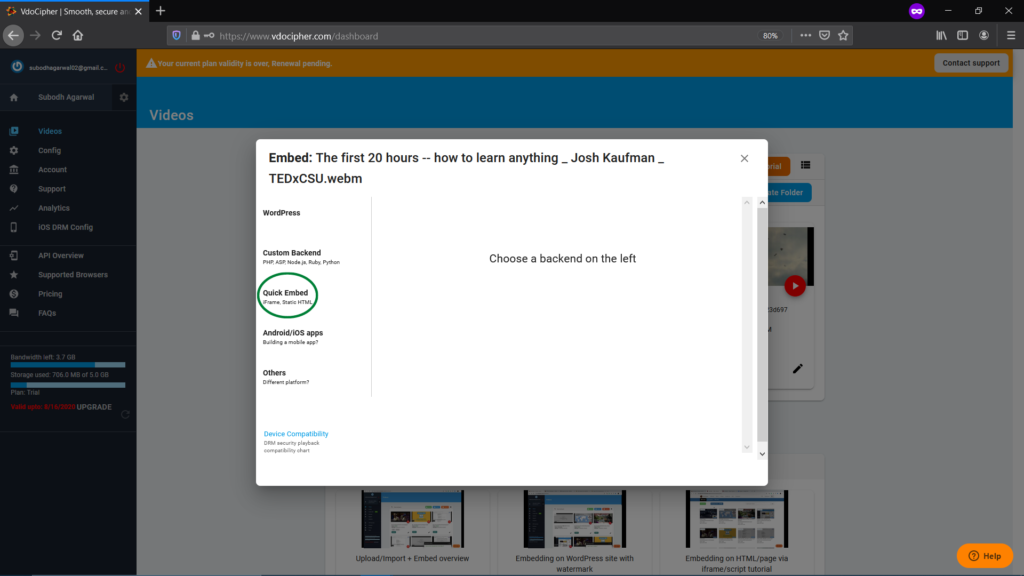Image resolution: width=1024 pixels, height=576 pixels.
Task: Click home icon beside Subodh Agarwal
Action: click(x=14, y=97)
